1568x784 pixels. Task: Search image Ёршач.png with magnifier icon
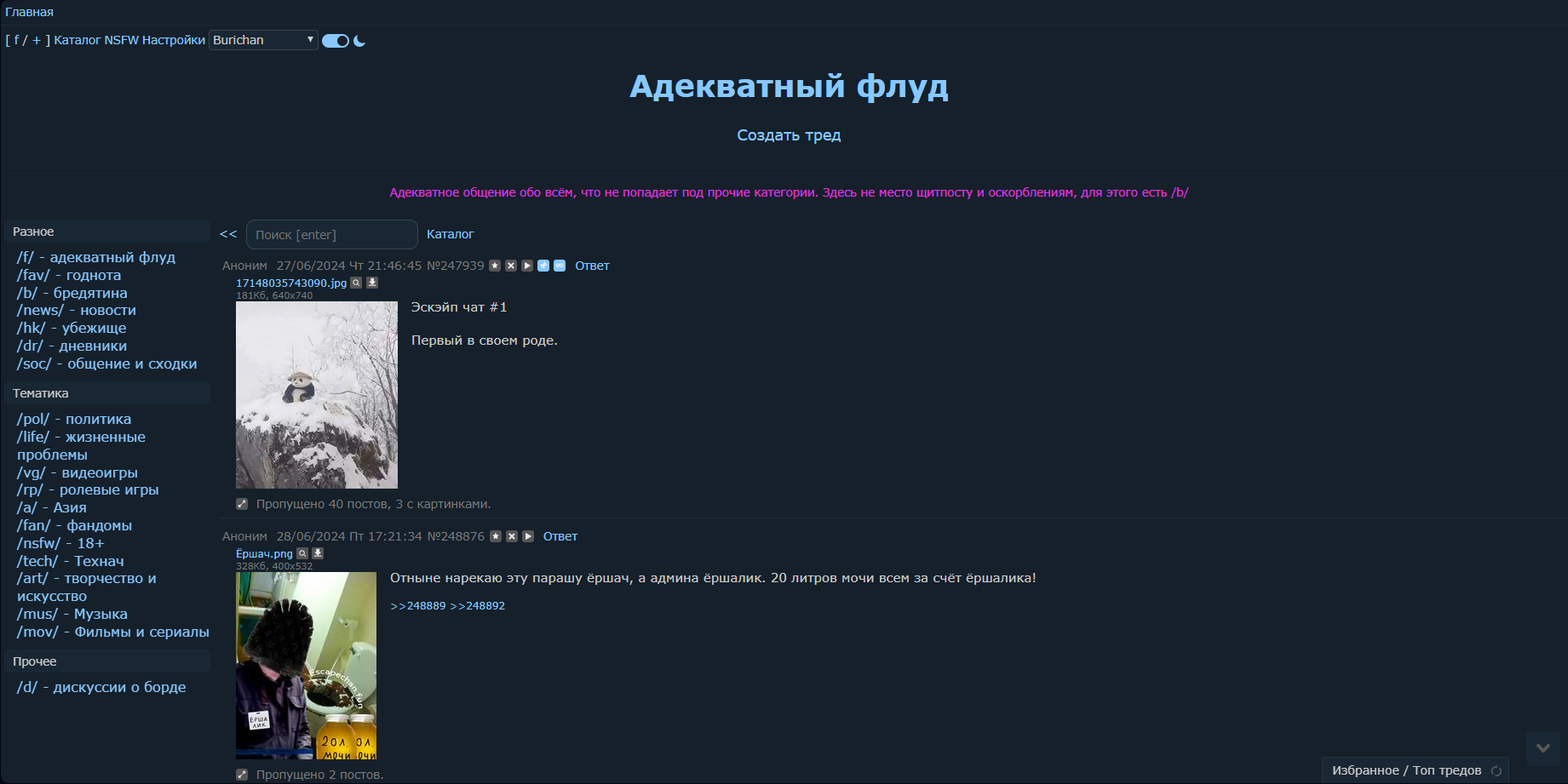(x=302, y=553)
